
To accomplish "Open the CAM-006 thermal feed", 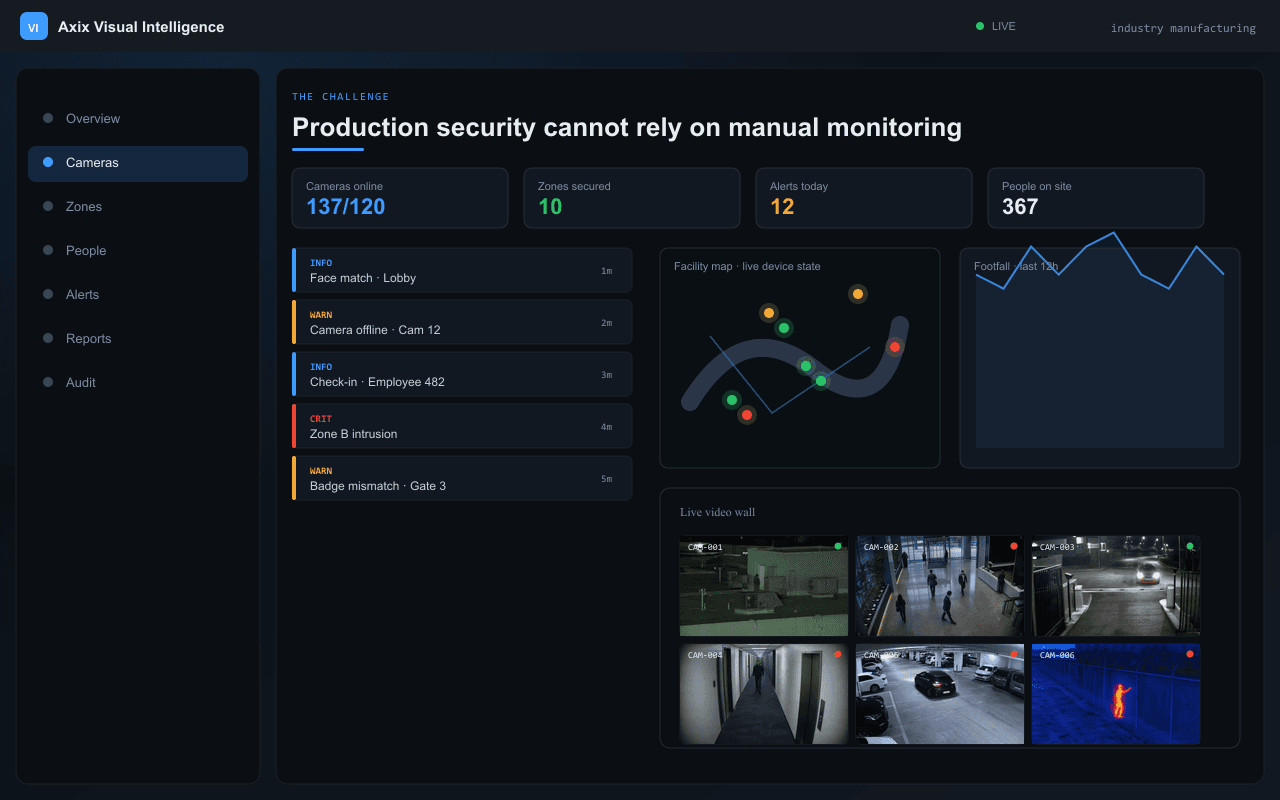I will coord(1116,694).
